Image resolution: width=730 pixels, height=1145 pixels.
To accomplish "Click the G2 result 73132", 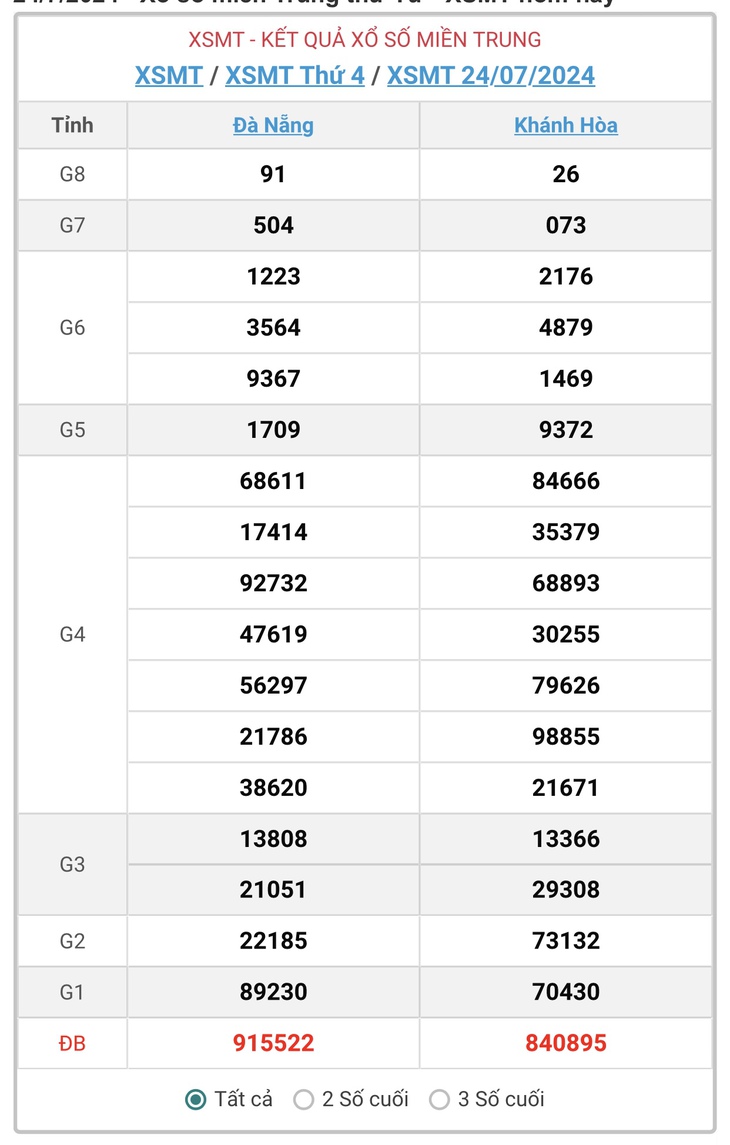I will coord(566,941).
